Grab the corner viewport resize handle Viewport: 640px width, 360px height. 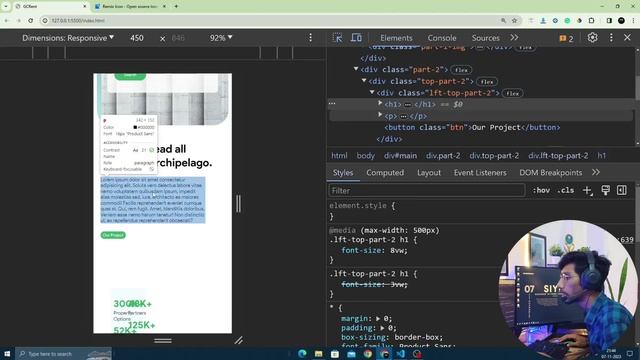(239, 340)
